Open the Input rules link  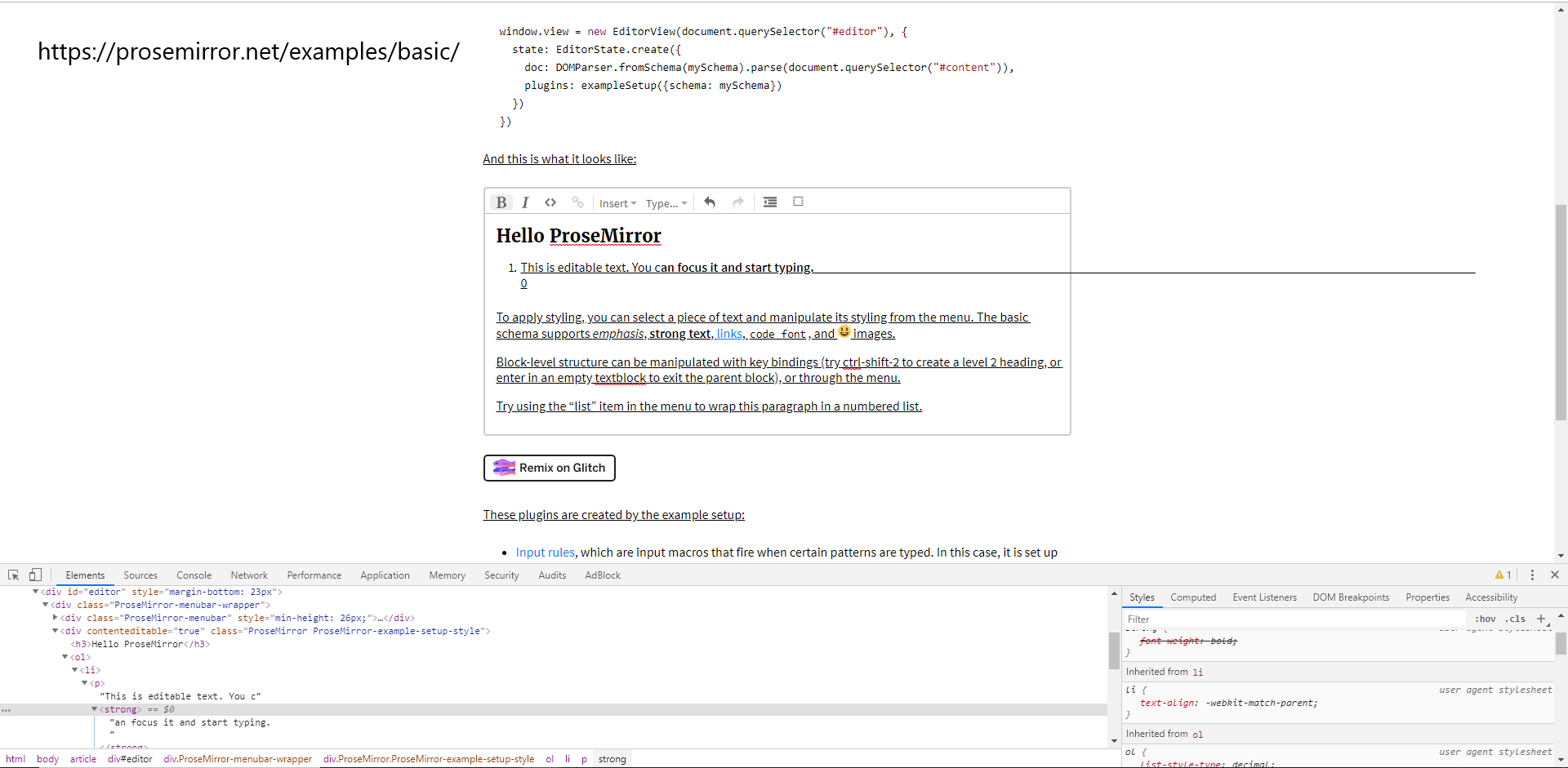click(545, 553)
